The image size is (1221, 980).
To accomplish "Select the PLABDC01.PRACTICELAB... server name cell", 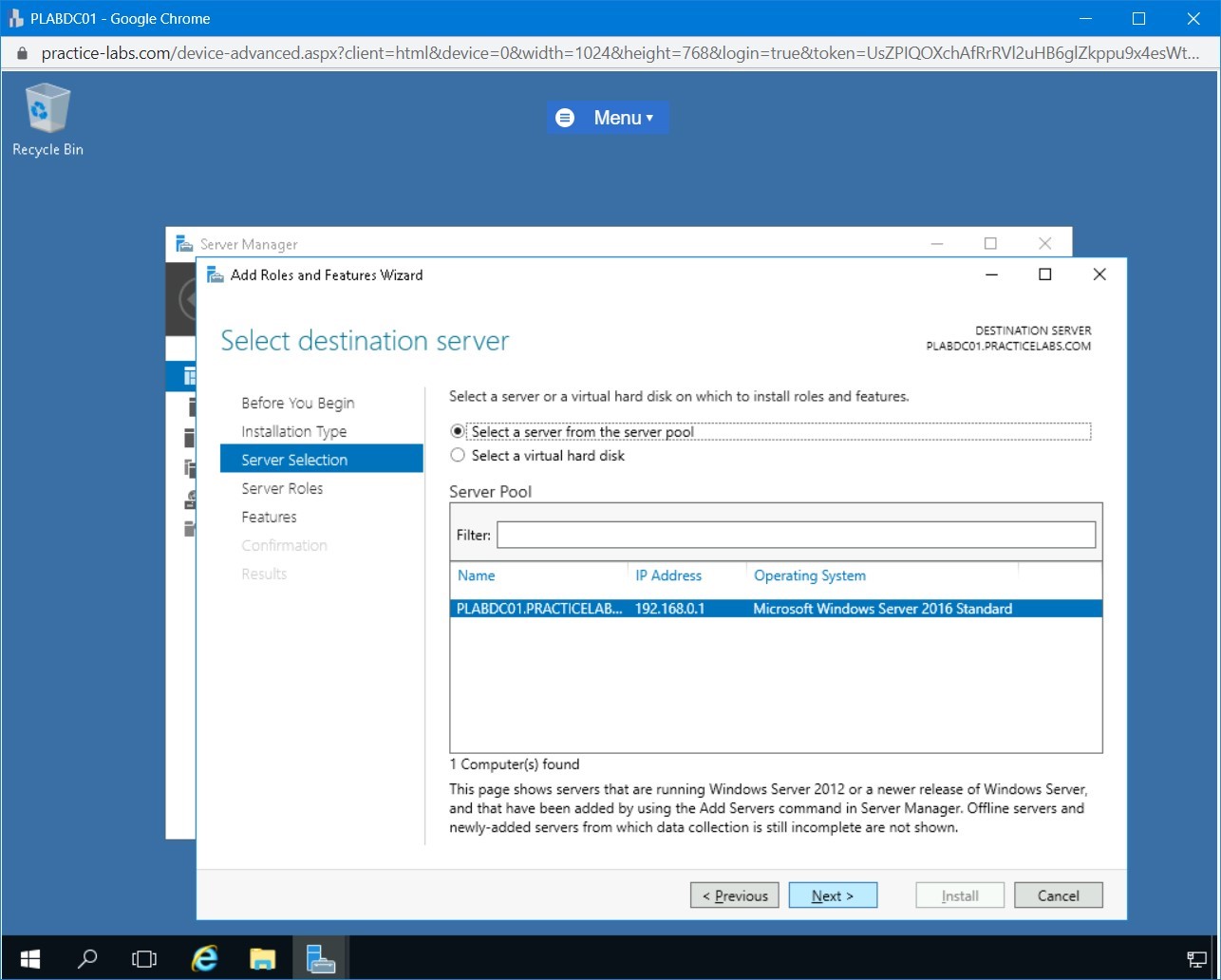I will [539, 609].
